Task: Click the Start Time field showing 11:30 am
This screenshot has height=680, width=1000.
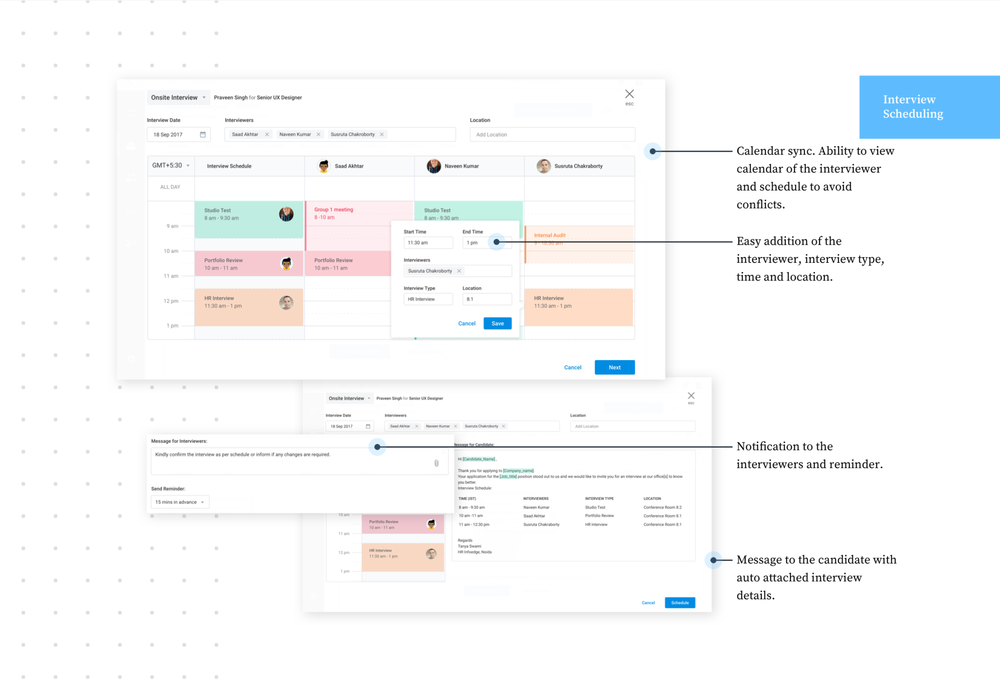Action: pyautogui.click(x=428, y=243)
